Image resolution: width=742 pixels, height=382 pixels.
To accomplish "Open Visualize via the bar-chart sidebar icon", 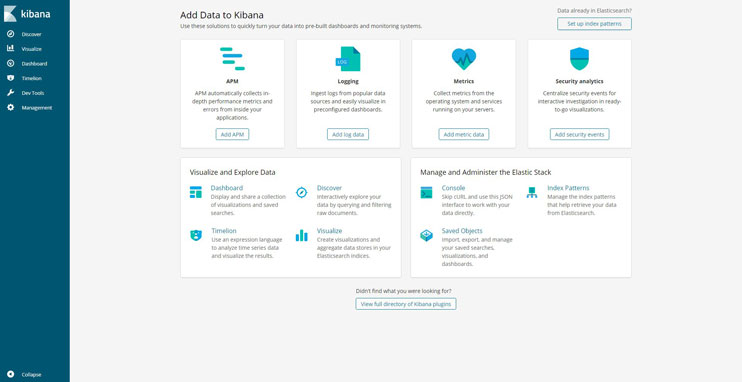I will pos(10,48).
